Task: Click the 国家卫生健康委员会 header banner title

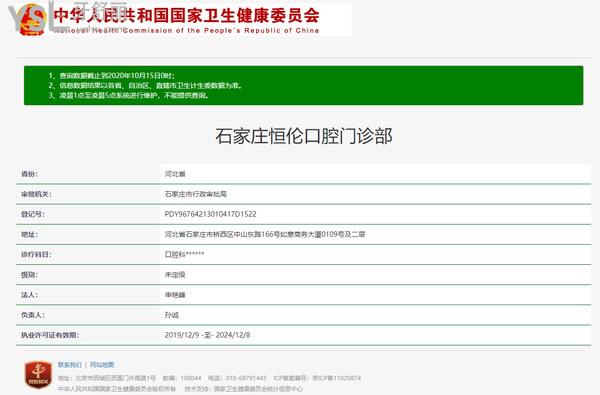Action: click(x=186, y=15)
